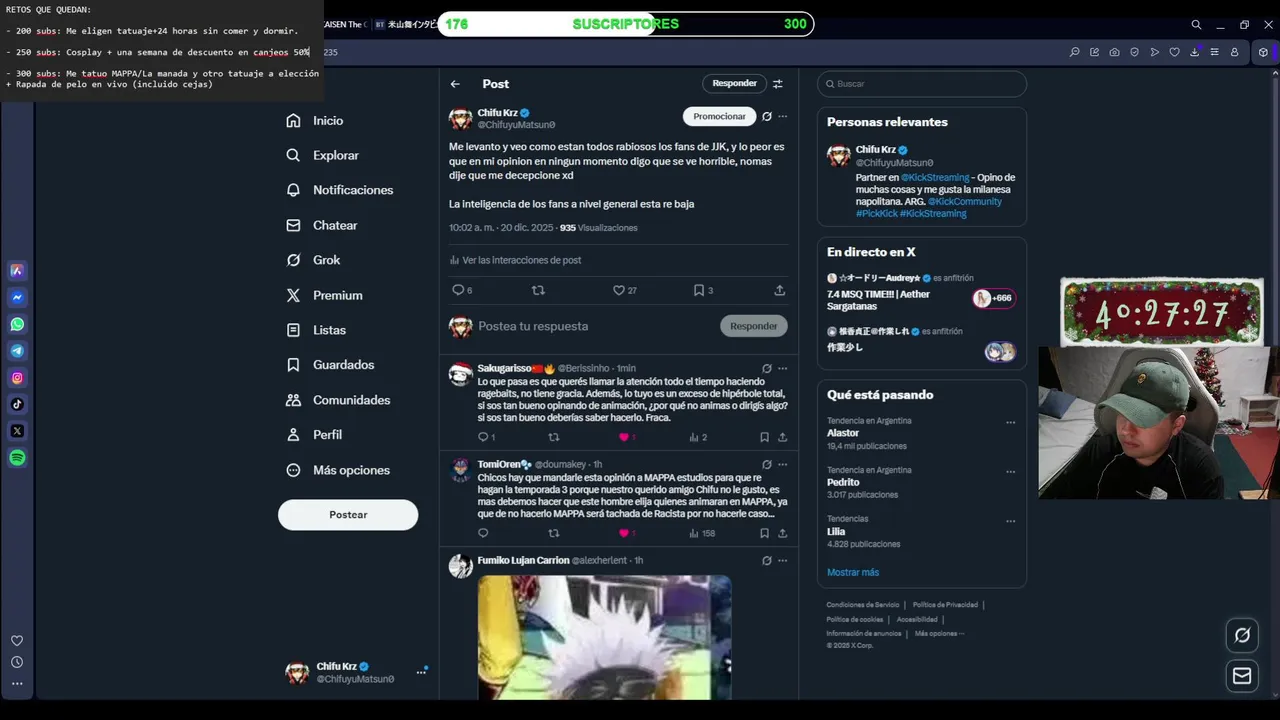
Task: Open the floating Grok button at bottom right
Action: 1242,635
